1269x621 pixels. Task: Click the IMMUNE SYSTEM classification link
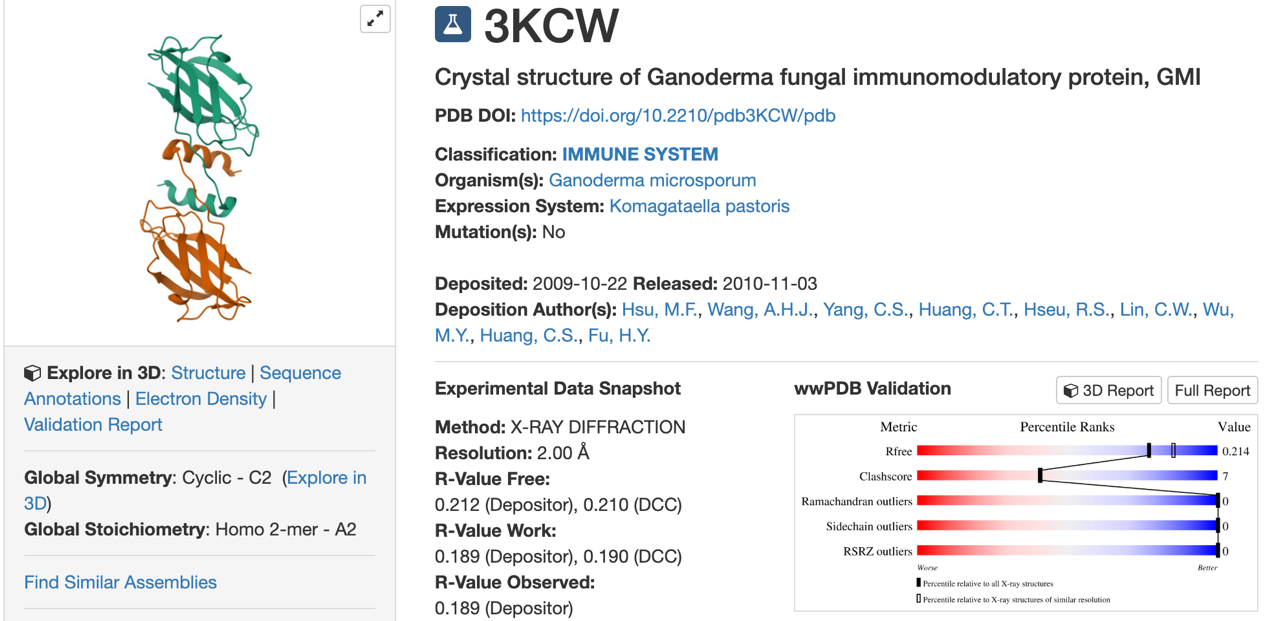click(x=640, y=154)
